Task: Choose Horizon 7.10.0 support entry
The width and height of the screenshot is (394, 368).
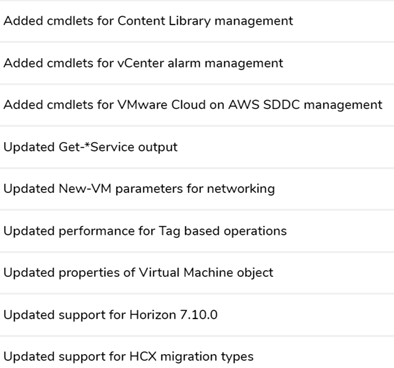Action: point(197,315)
